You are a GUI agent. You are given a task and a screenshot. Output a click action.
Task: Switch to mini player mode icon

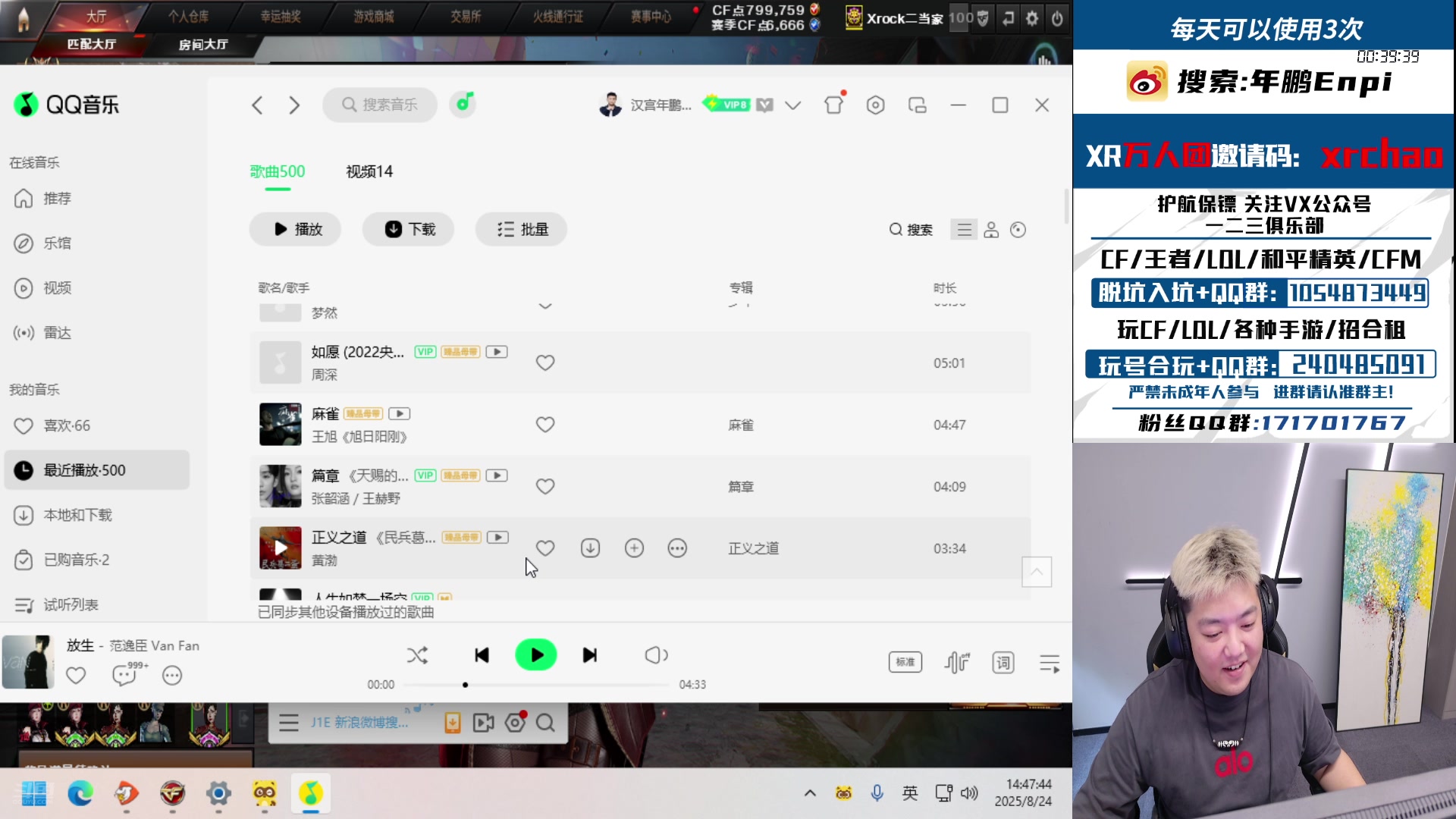[x=918, y=105]
